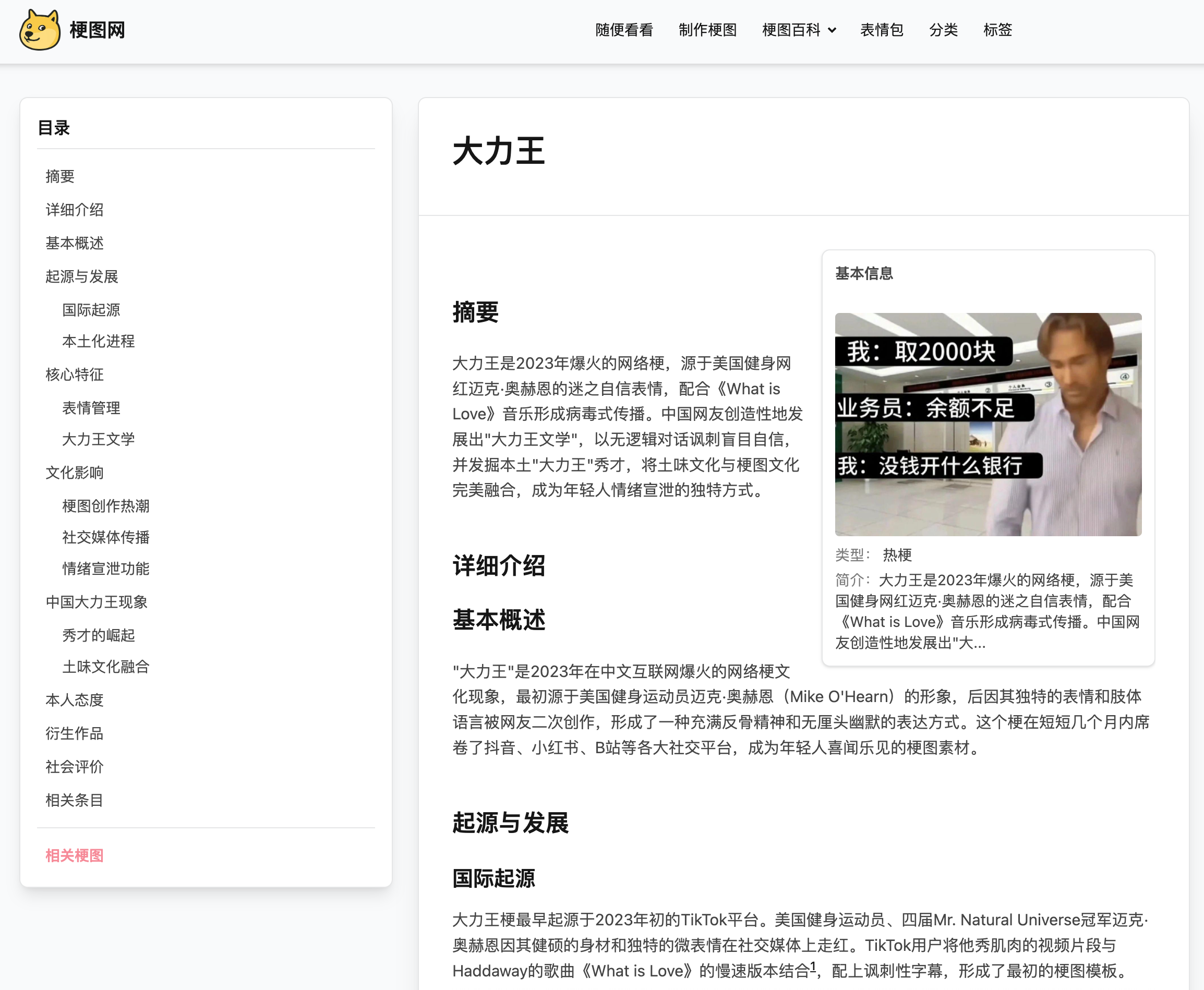The height and width of the screenshot is (990, 1204).
Task: Click the 目录 sidebar heading
Action: click(x=54, y=128)
